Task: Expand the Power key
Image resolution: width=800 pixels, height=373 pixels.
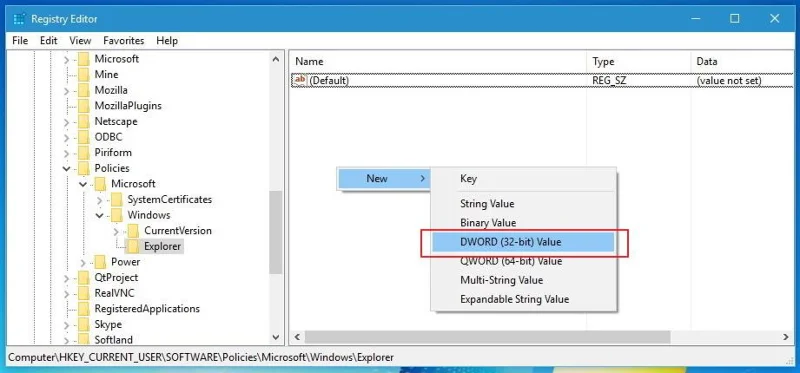Action: 83,262
